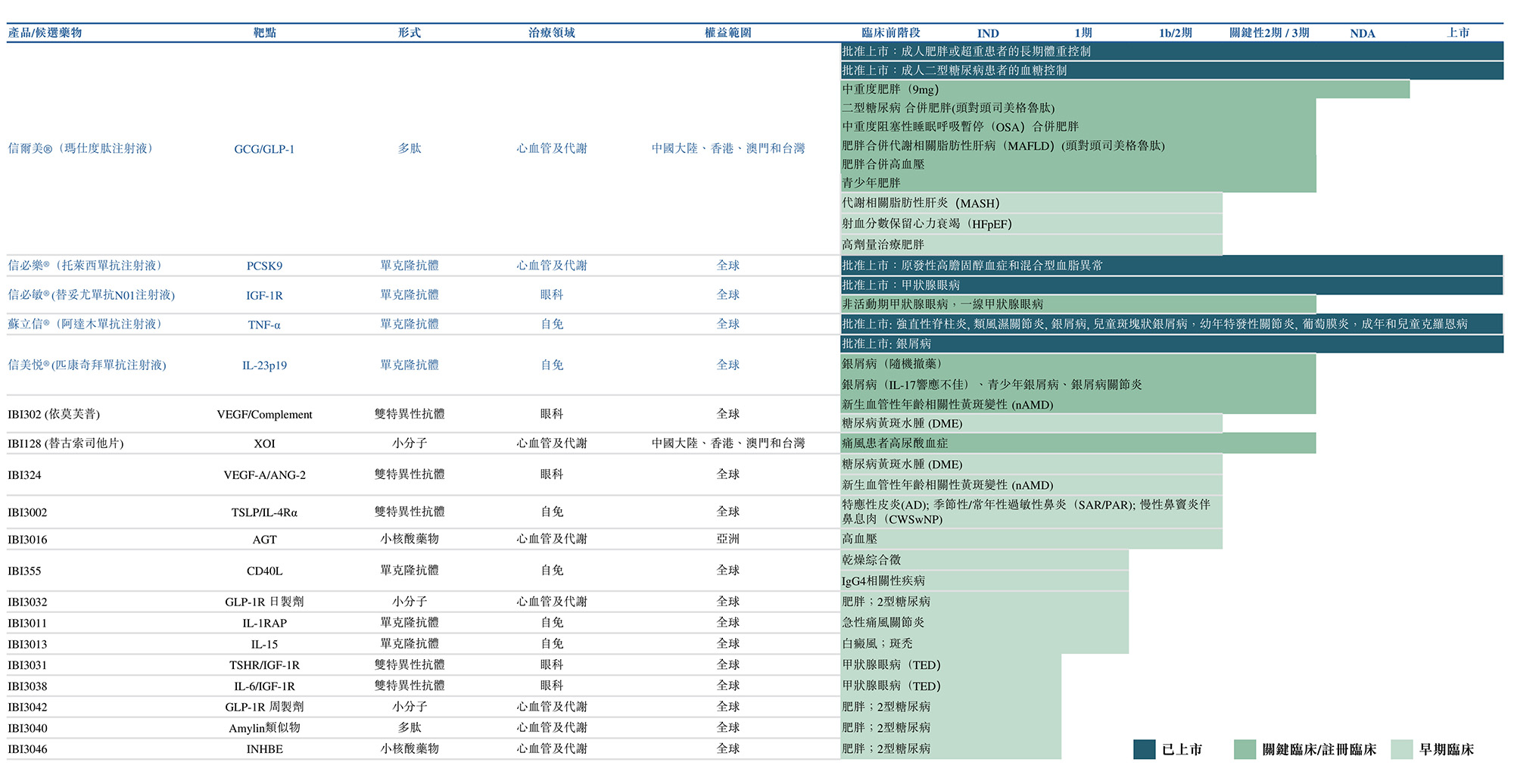This screenshot has height=784, width=1514.
Task: Click candidate IBI302 (依莫芙普)
Action: pyautogui.click(x=54, y=414)
